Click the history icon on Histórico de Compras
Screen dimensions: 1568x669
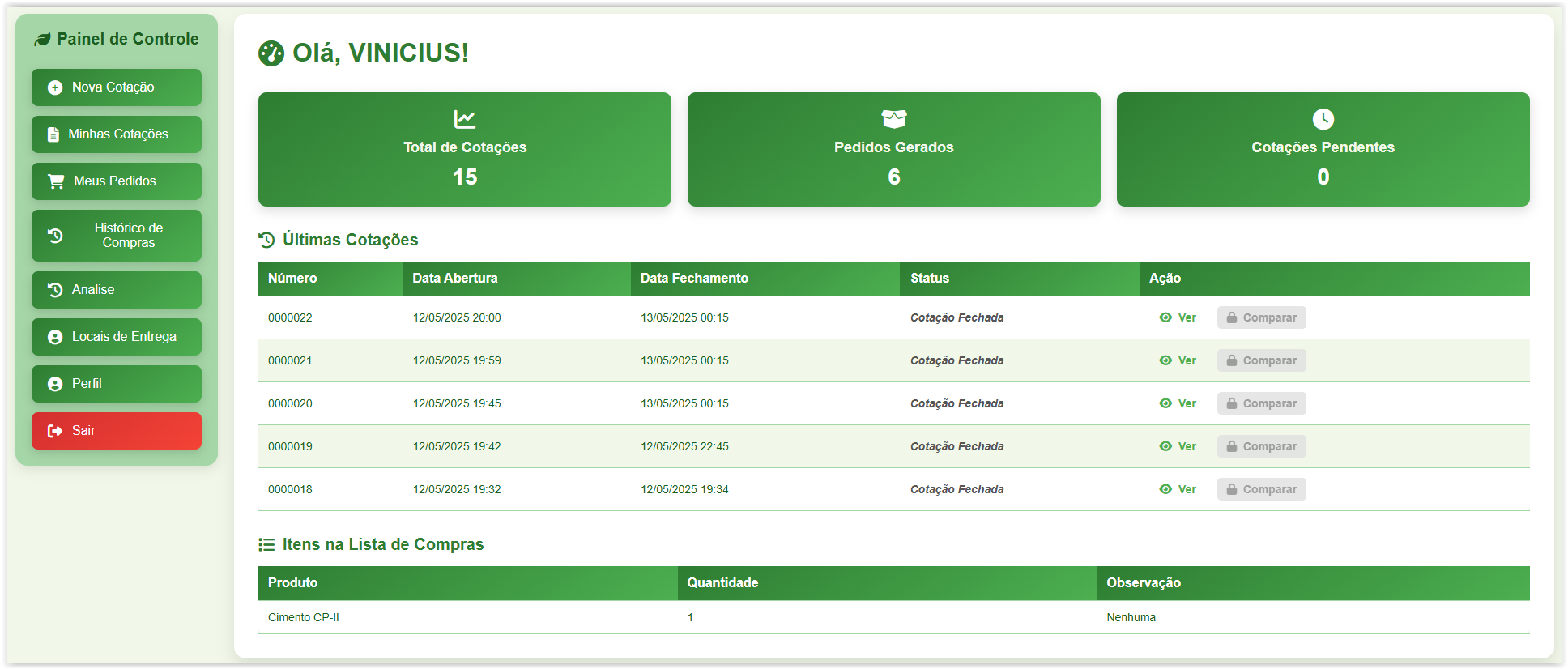55,236
